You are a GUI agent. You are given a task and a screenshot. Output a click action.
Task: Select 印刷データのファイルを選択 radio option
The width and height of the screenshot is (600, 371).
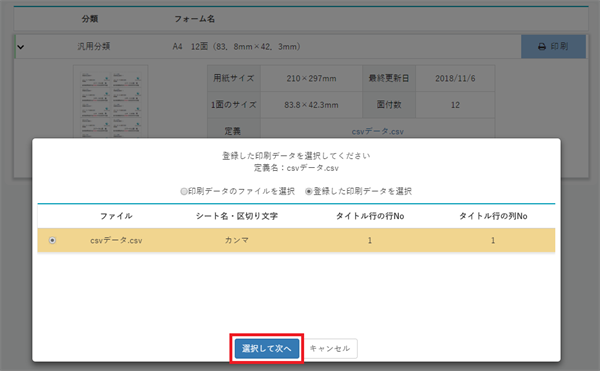tap(184, 191)
